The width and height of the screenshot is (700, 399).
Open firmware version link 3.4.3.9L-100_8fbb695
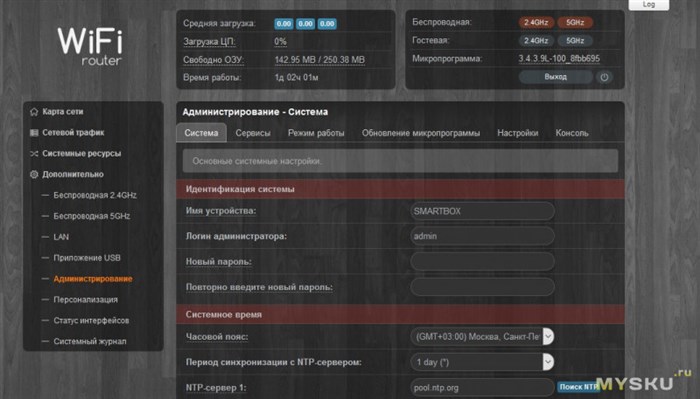coord(559,58)
